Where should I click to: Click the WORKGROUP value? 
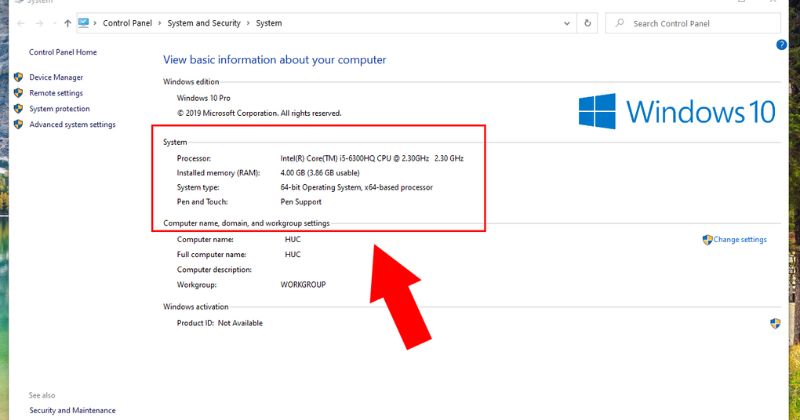[x=303, y=285]
